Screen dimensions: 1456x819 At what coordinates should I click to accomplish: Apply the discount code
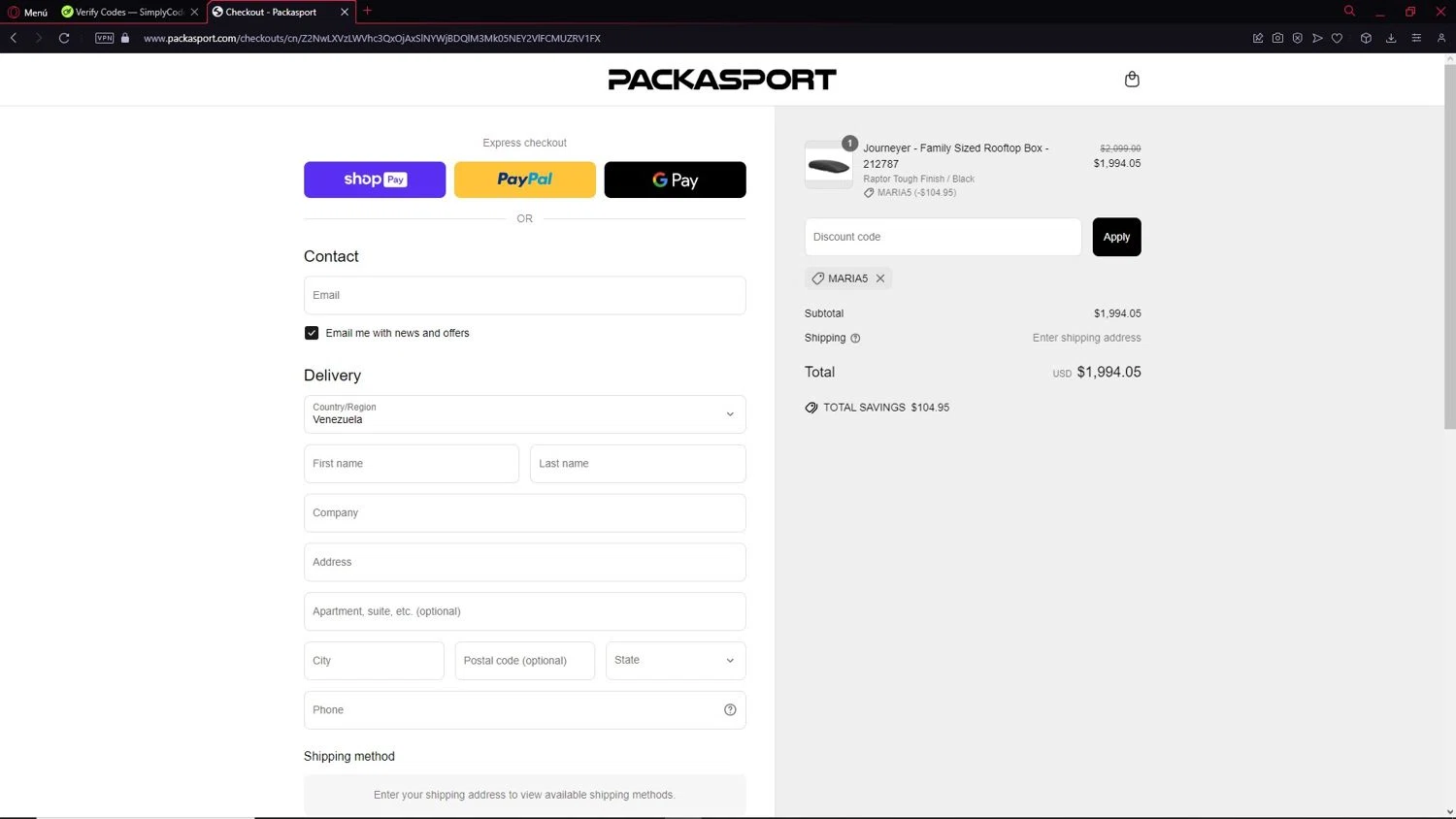(x=1116, y=237)
